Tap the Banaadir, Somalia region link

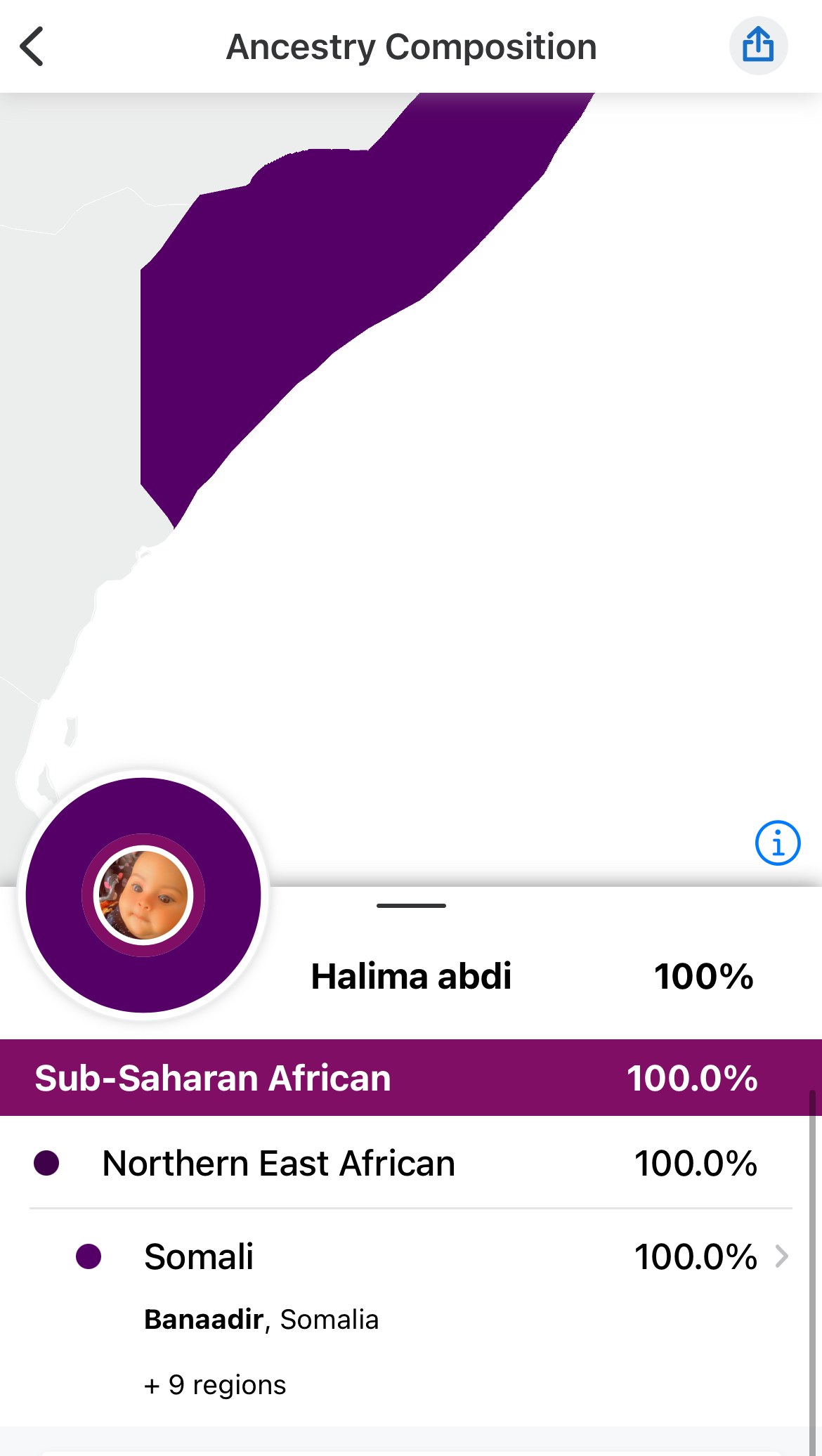point(261,1320)
